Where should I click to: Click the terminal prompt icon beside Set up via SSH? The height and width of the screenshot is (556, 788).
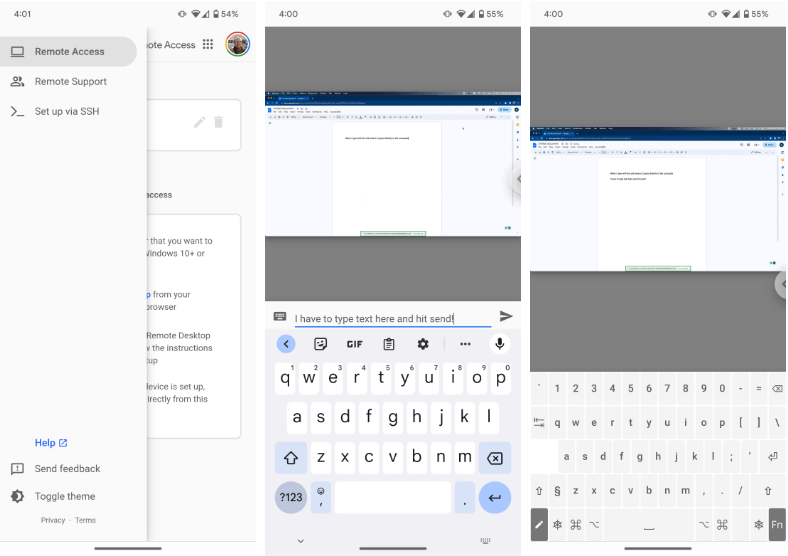[x=18, y=112]
